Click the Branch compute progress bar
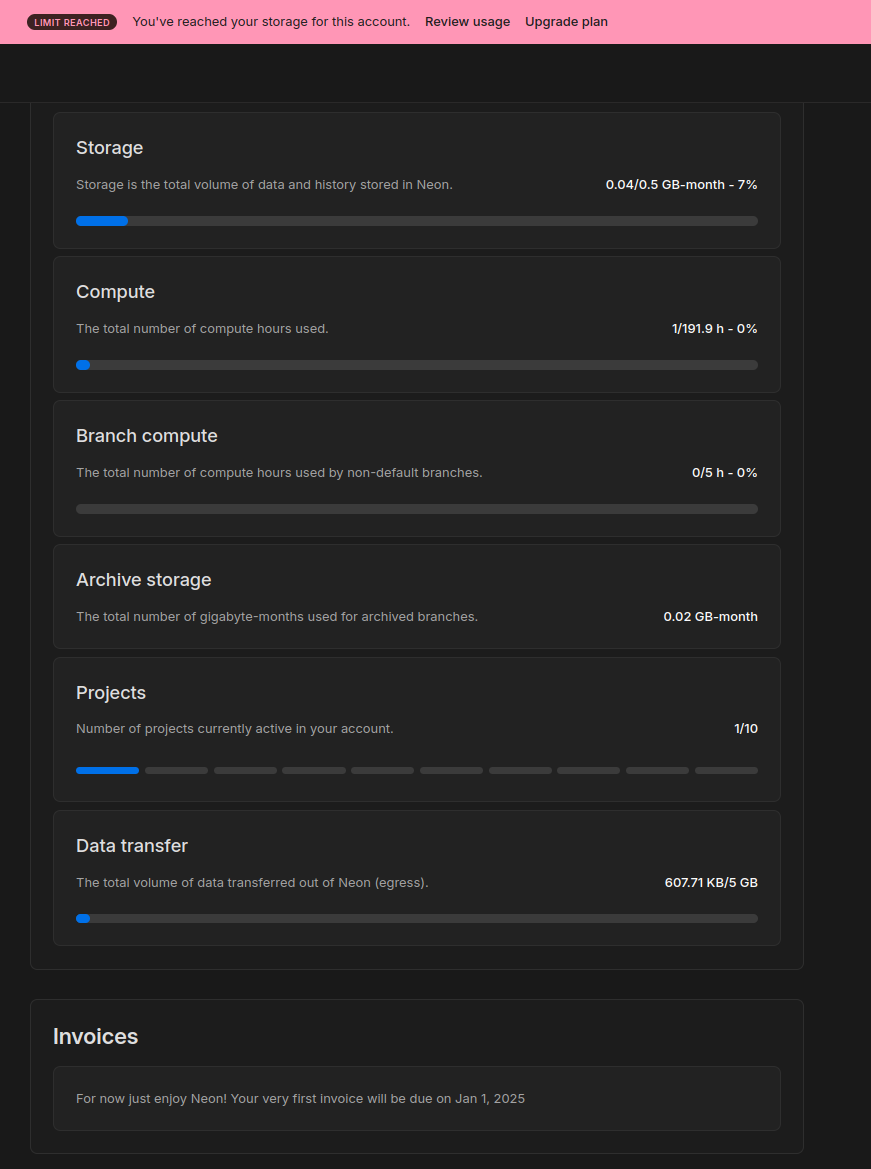This screenshot has height=1169, width=871. pyautogui.click(x=416, y=509)
